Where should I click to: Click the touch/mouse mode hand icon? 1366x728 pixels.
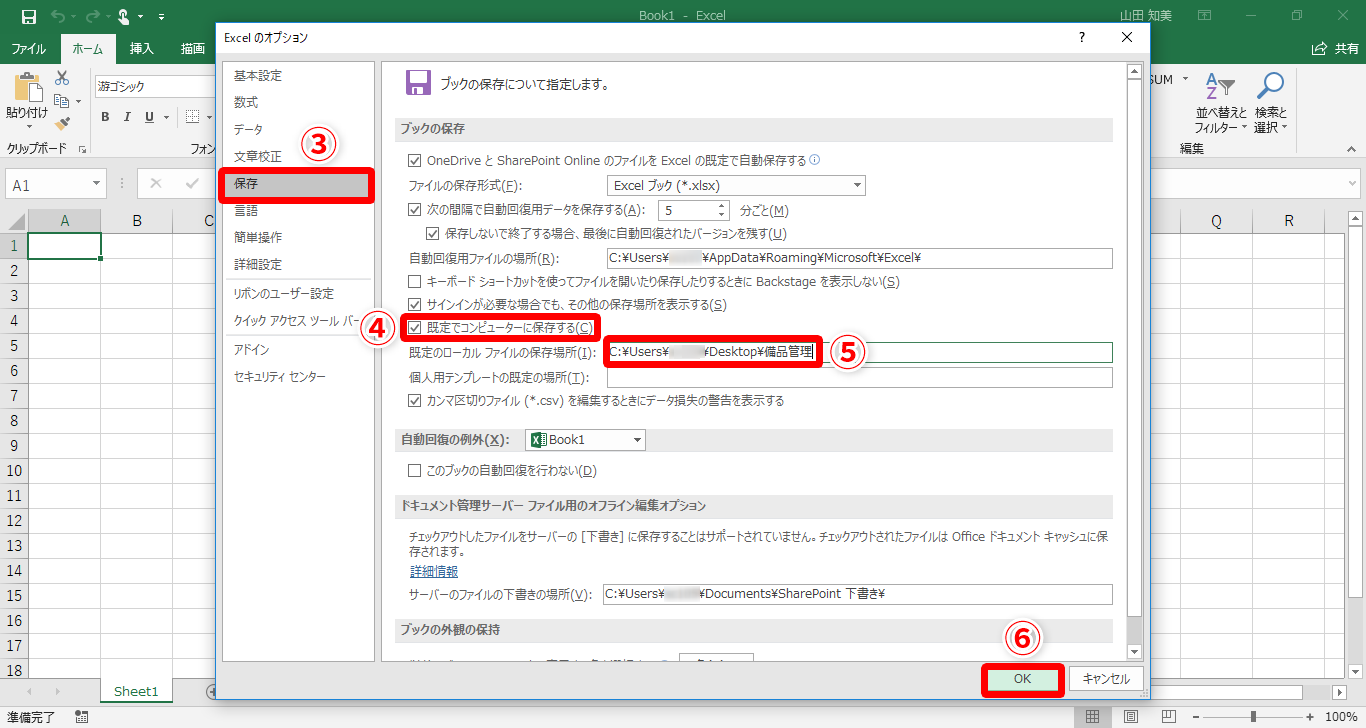(x=124, y=16)
